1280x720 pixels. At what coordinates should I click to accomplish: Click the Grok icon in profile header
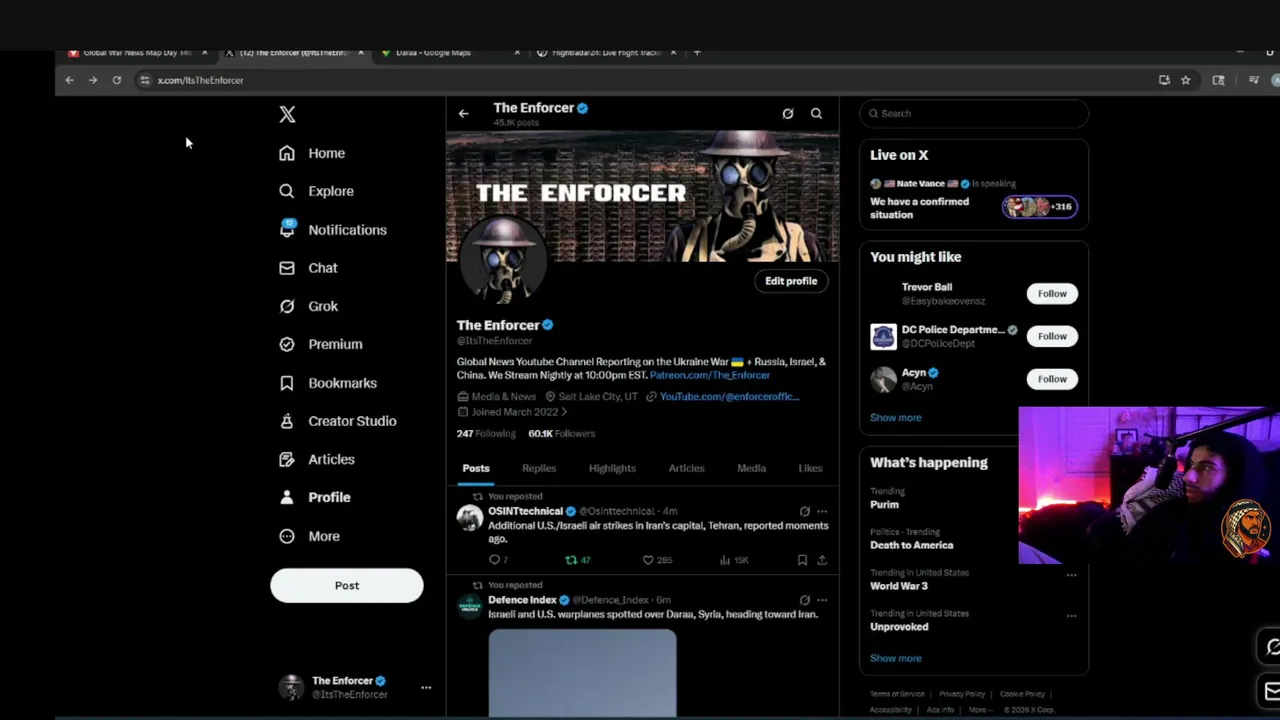coord(788,114)
